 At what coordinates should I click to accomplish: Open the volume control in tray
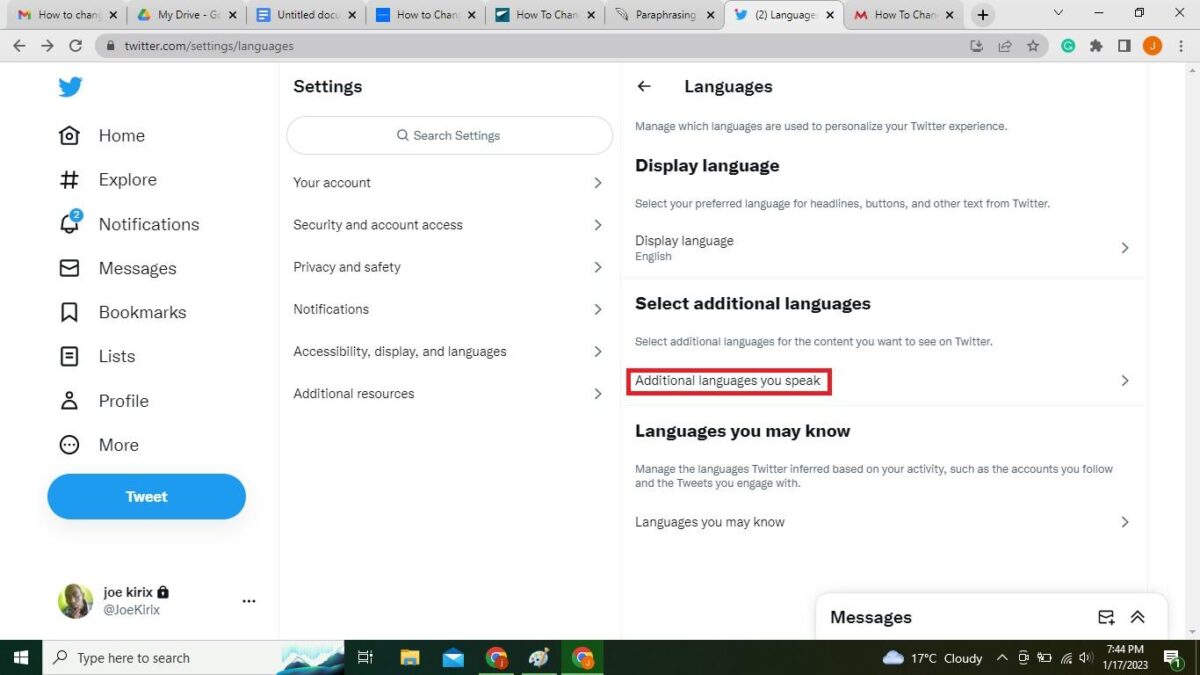(x=1086, y=658)
